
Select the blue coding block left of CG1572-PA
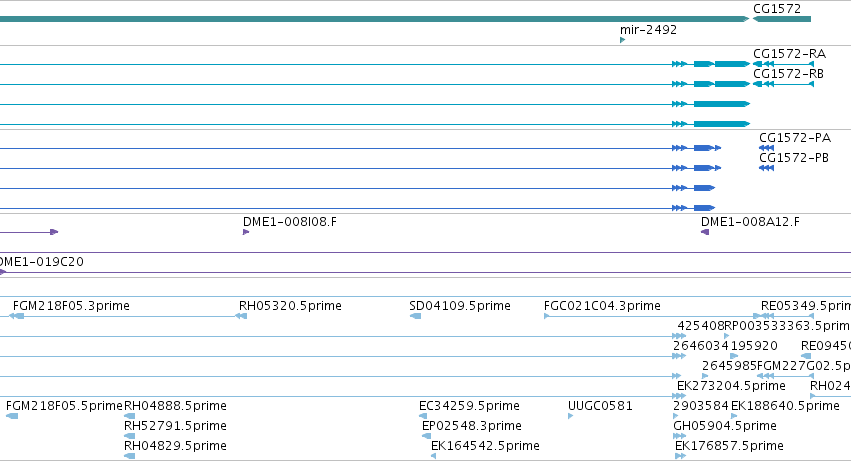pyautogui.click(x=703, y=148)
